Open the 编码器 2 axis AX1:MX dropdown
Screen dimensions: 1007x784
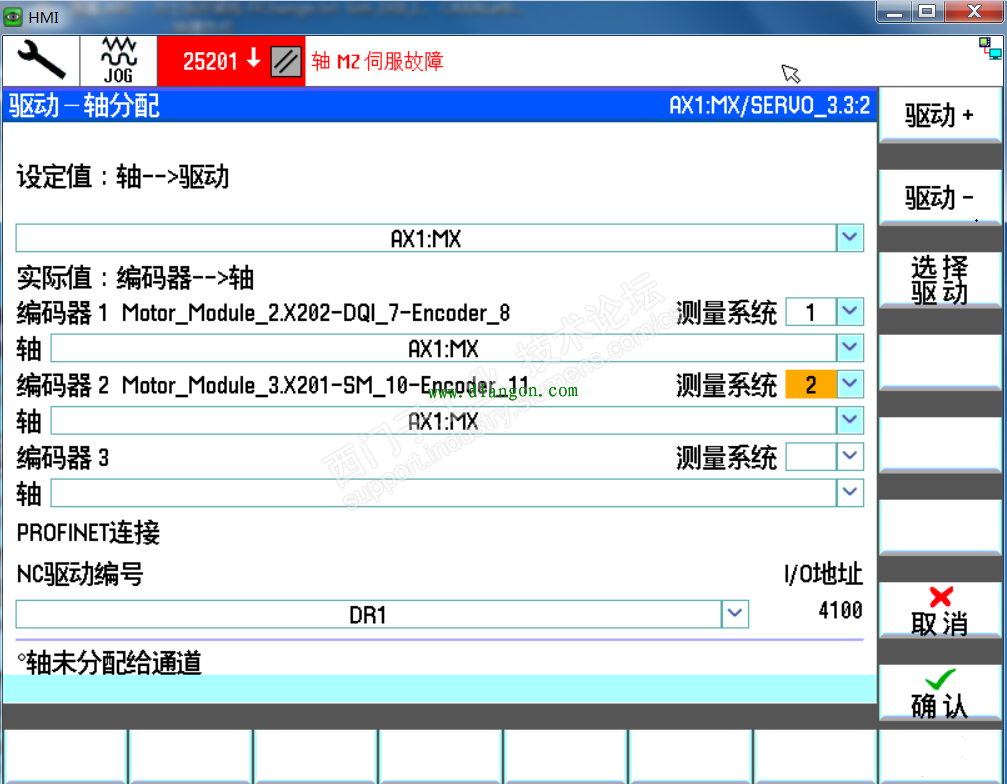849,420
